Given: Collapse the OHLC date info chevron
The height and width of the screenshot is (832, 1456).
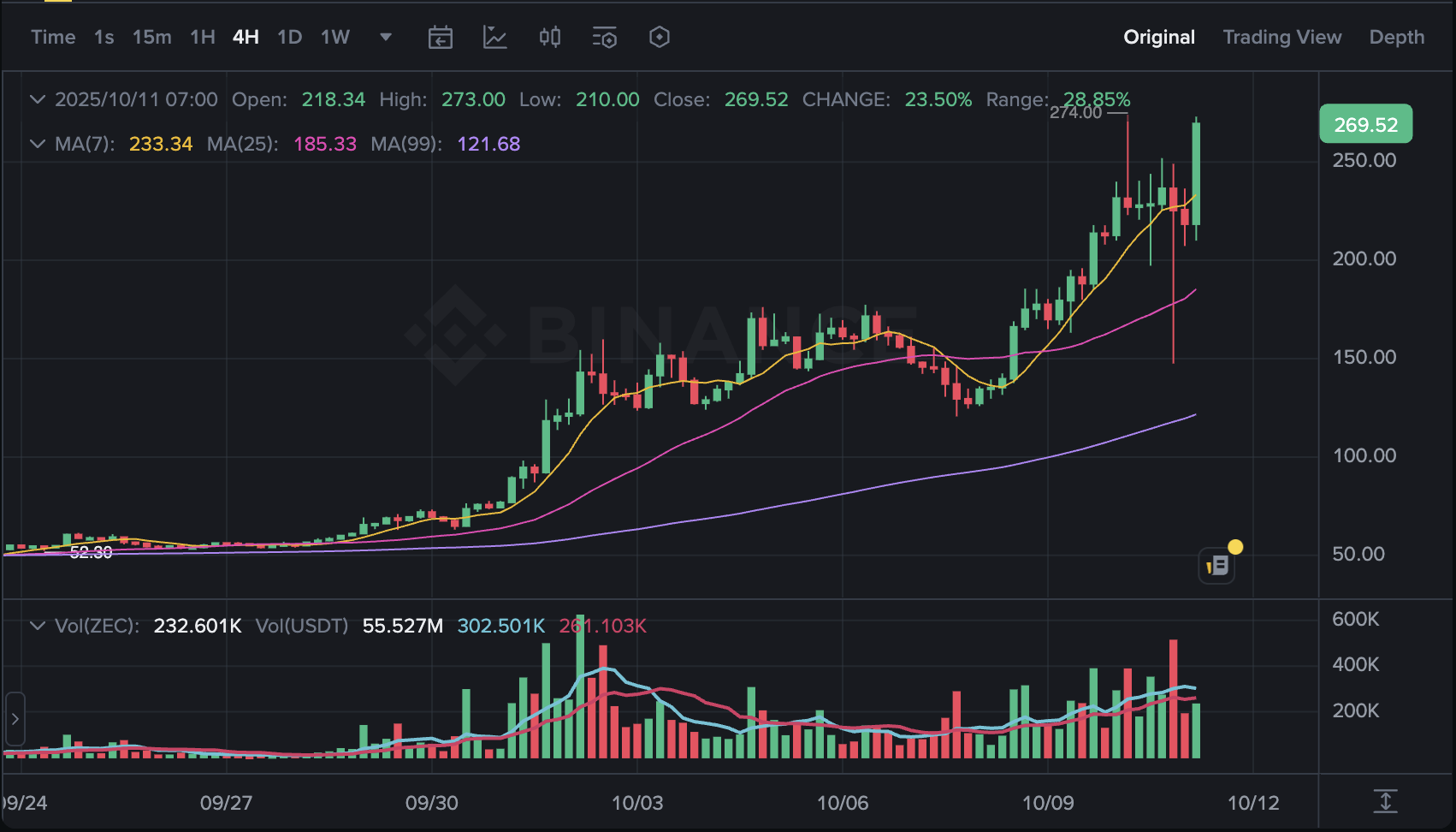Looking at the screenshot, I should click(37, 99).
